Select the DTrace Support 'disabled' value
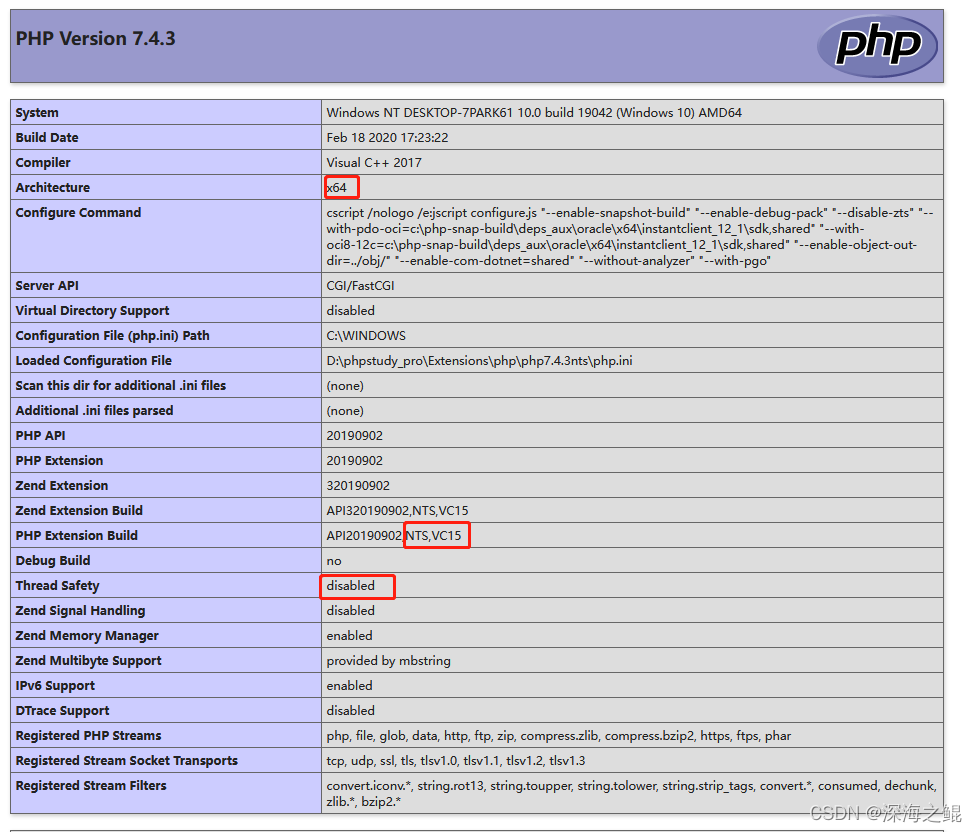 tap(350, 710)
